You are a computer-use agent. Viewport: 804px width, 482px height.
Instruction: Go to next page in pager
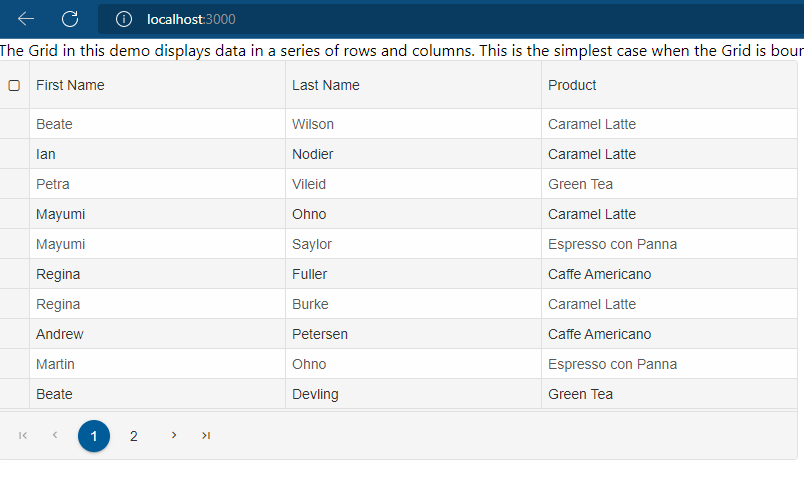coord(174,435)
